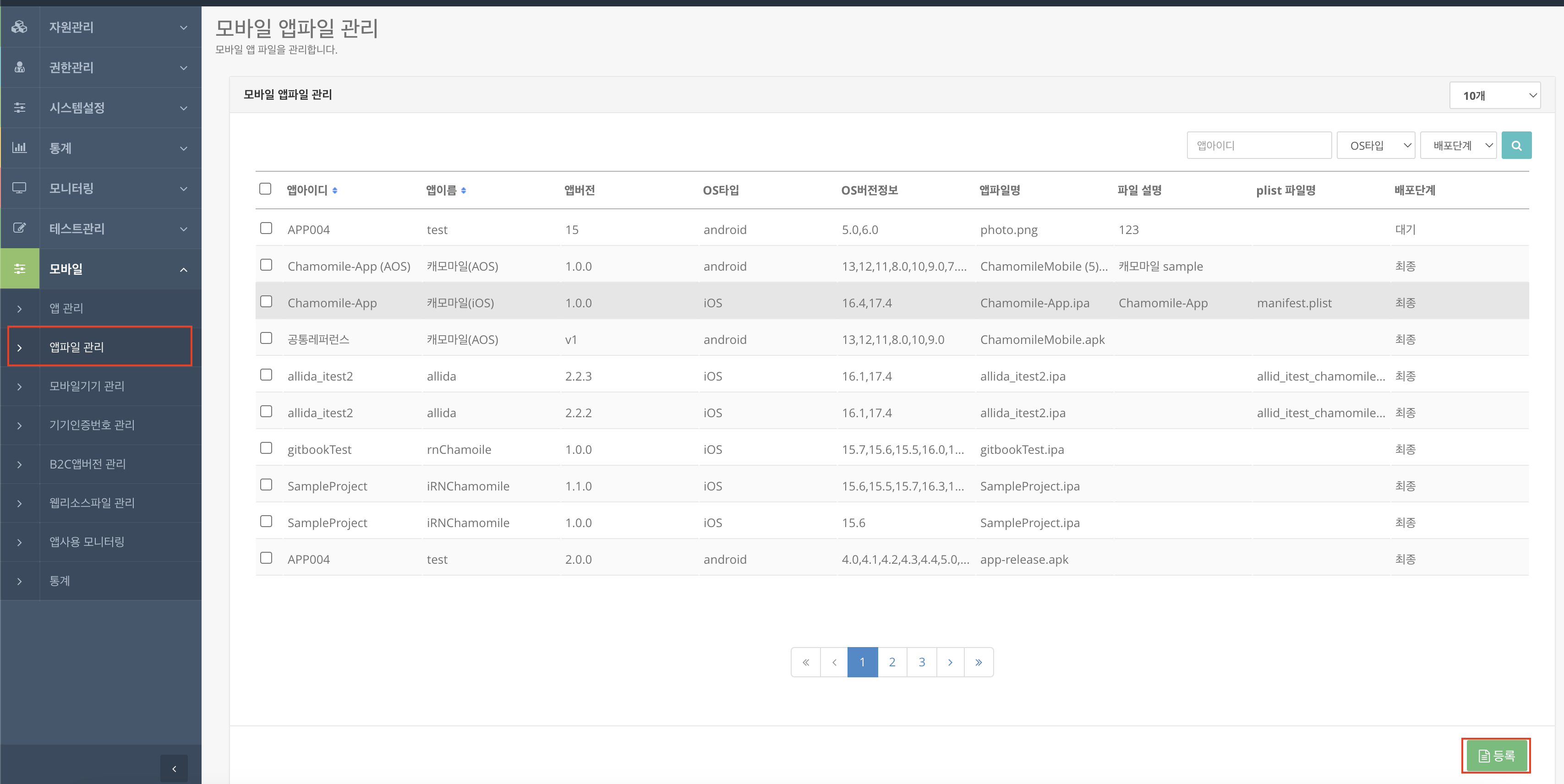1564x784 pixels.
Task: Click arrow icon beside 웹리소스파일 관리
Action: [x=19, y=503]
